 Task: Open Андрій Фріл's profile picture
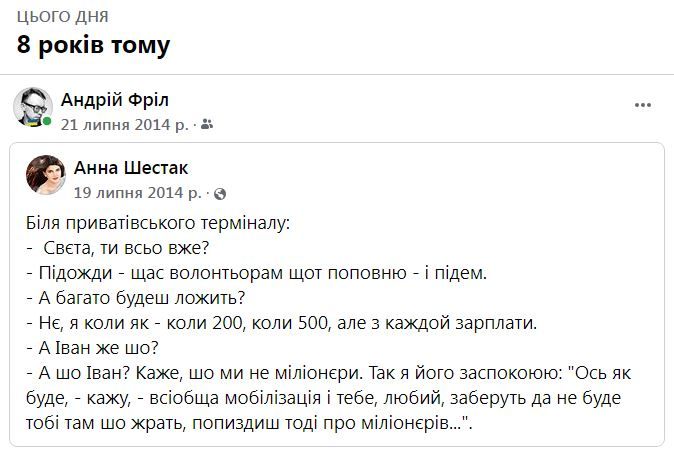tap(32, 107)
